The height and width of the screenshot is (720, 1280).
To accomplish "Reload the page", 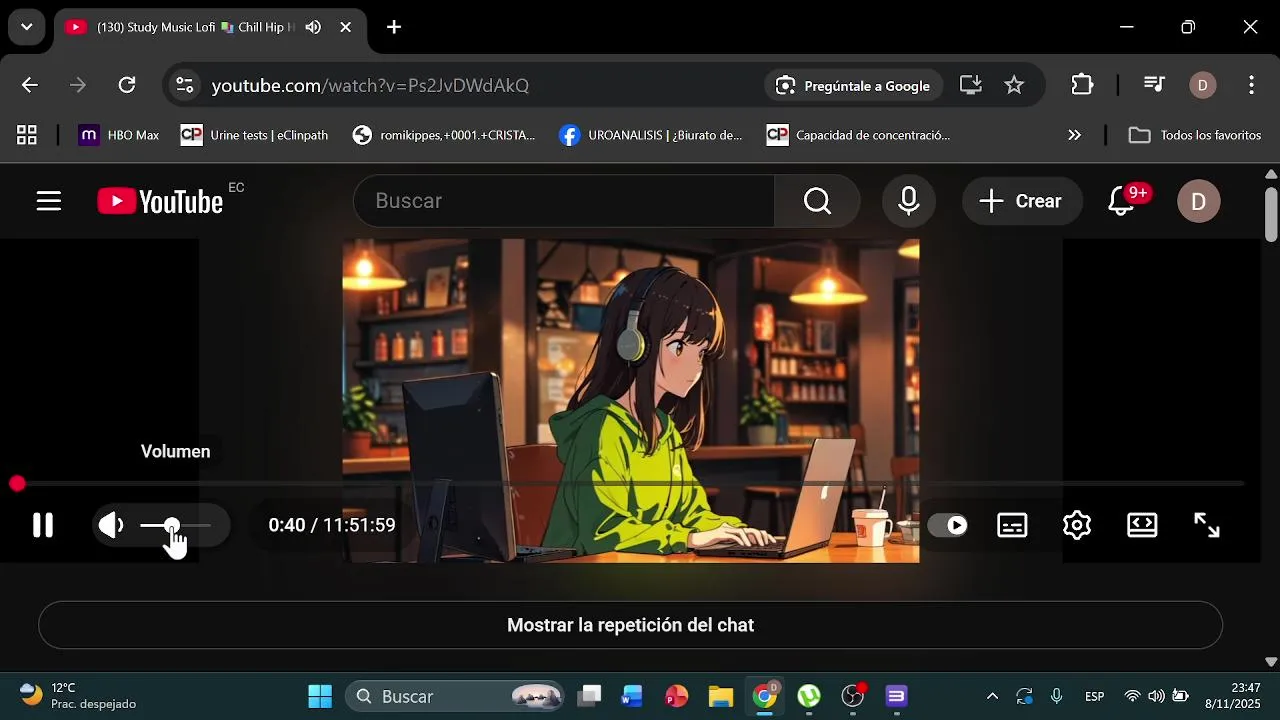I will (127, 85).
